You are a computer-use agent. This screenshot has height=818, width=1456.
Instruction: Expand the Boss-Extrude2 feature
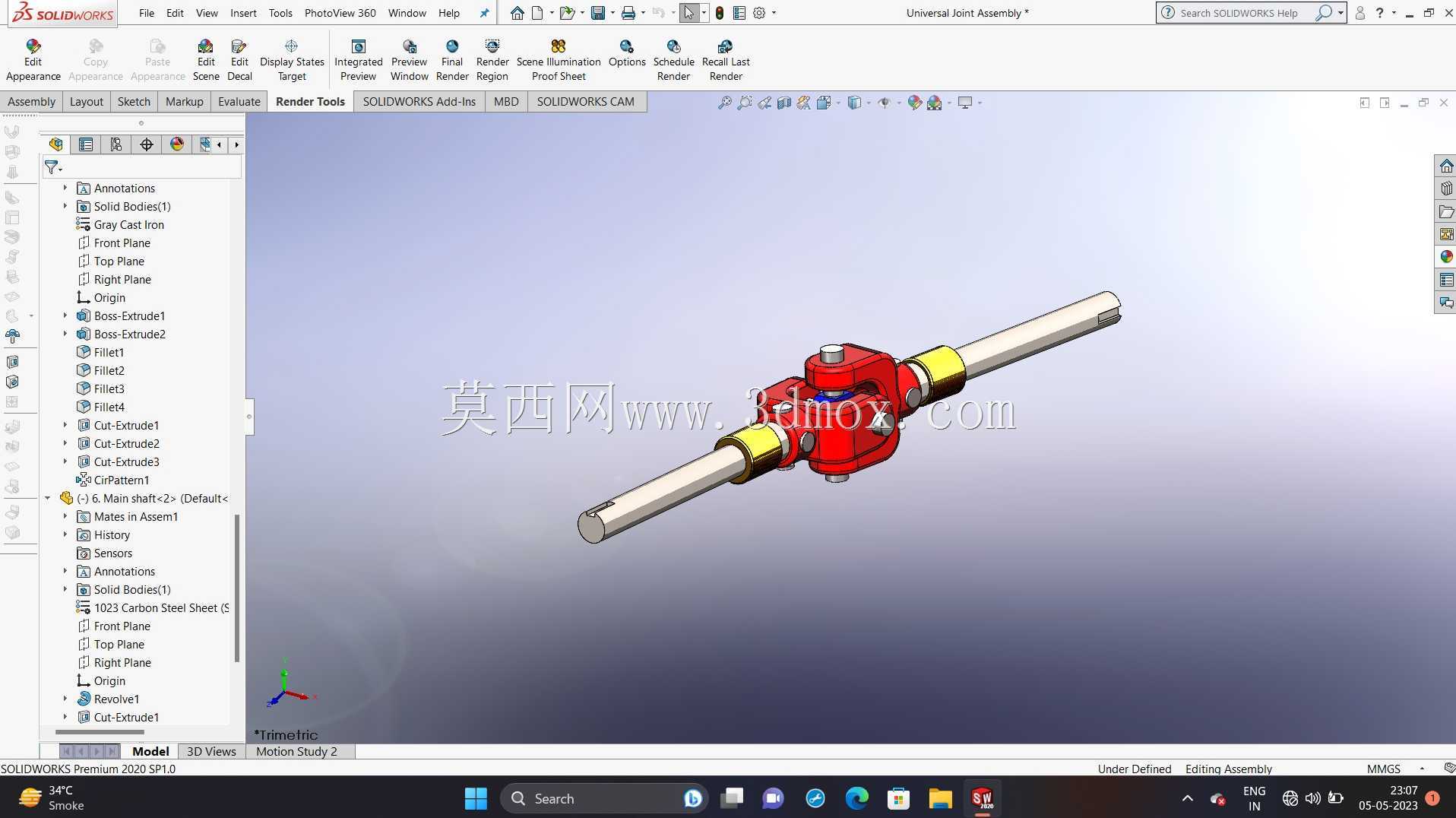[x=65, y=334]
